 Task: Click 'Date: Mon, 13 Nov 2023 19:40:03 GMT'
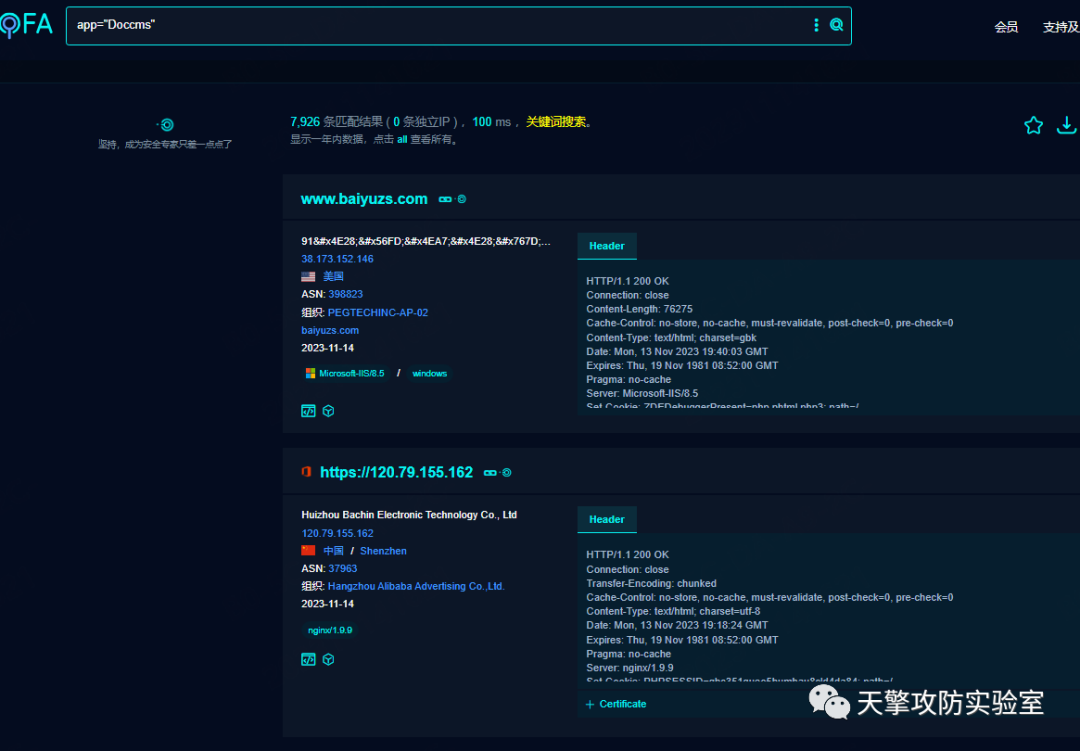tap(677, 351)
